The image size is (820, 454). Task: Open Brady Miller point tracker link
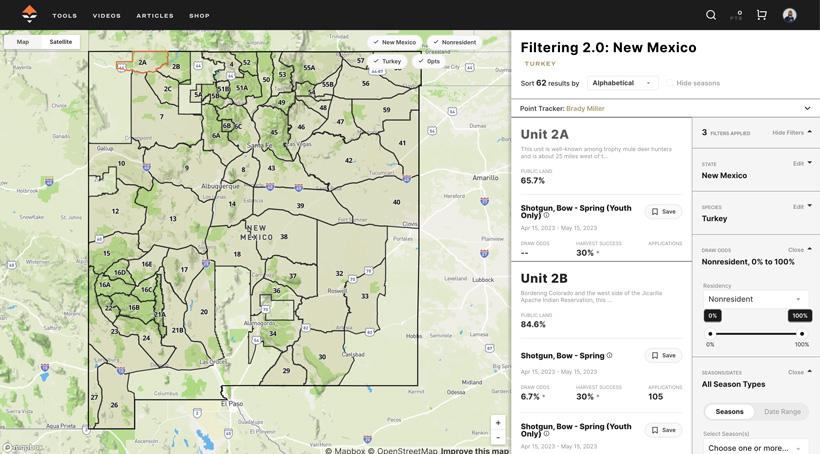pyautogui.click(x=585, y=109)
